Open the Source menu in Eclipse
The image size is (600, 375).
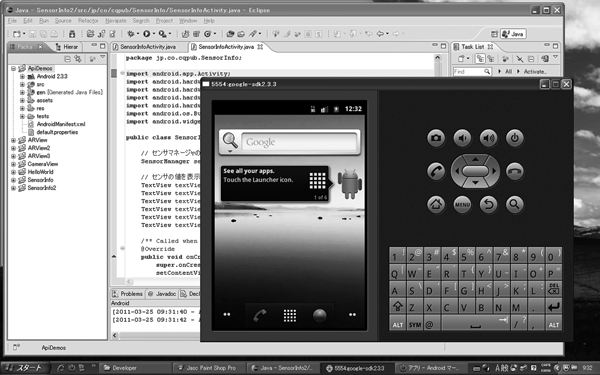[63, 21]
